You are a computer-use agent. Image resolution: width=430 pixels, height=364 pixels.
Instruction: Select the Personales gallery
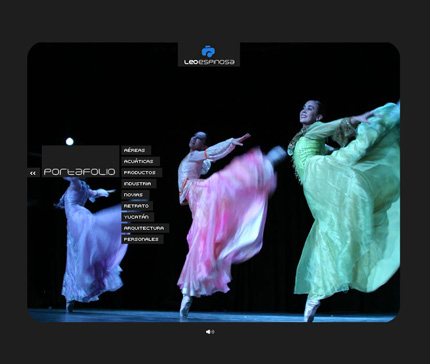pos(142,239)
